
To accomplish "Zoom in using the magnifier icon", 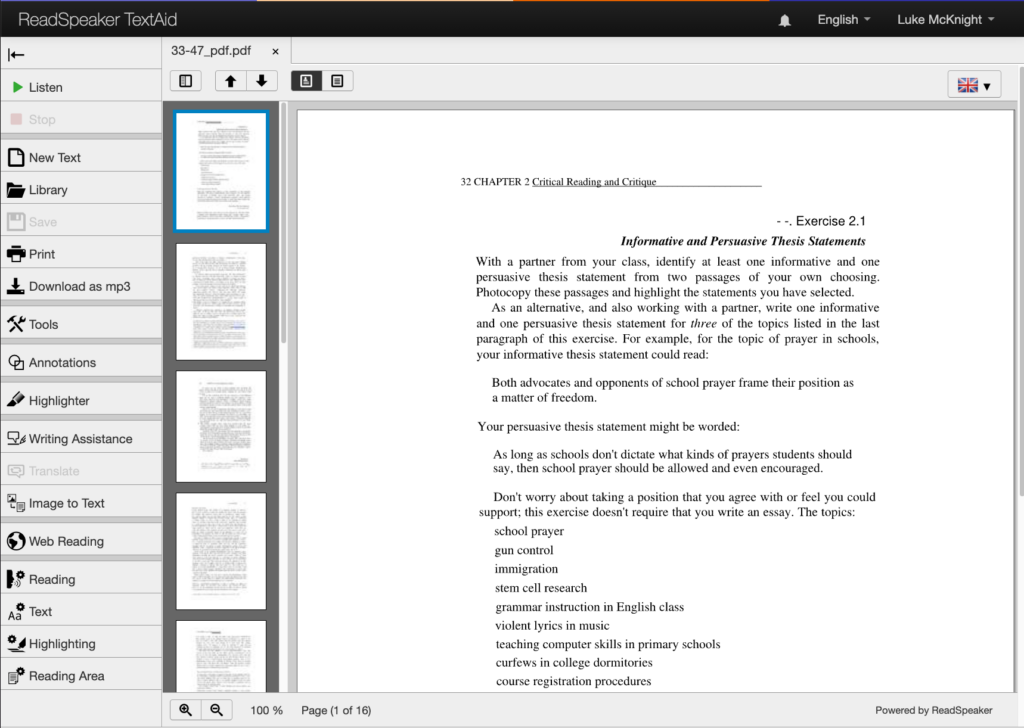I will click(x=185, y=710).
